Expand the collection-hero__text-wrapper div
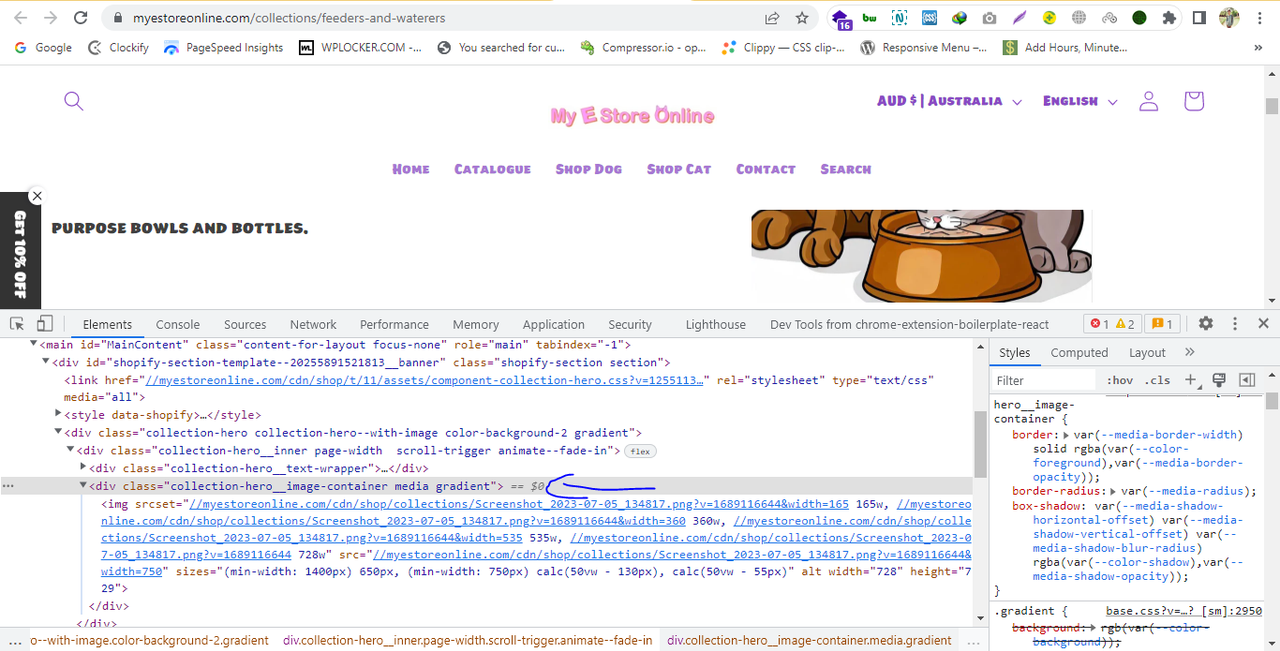This screenshot has height=651, width=1280. [84, 468]
